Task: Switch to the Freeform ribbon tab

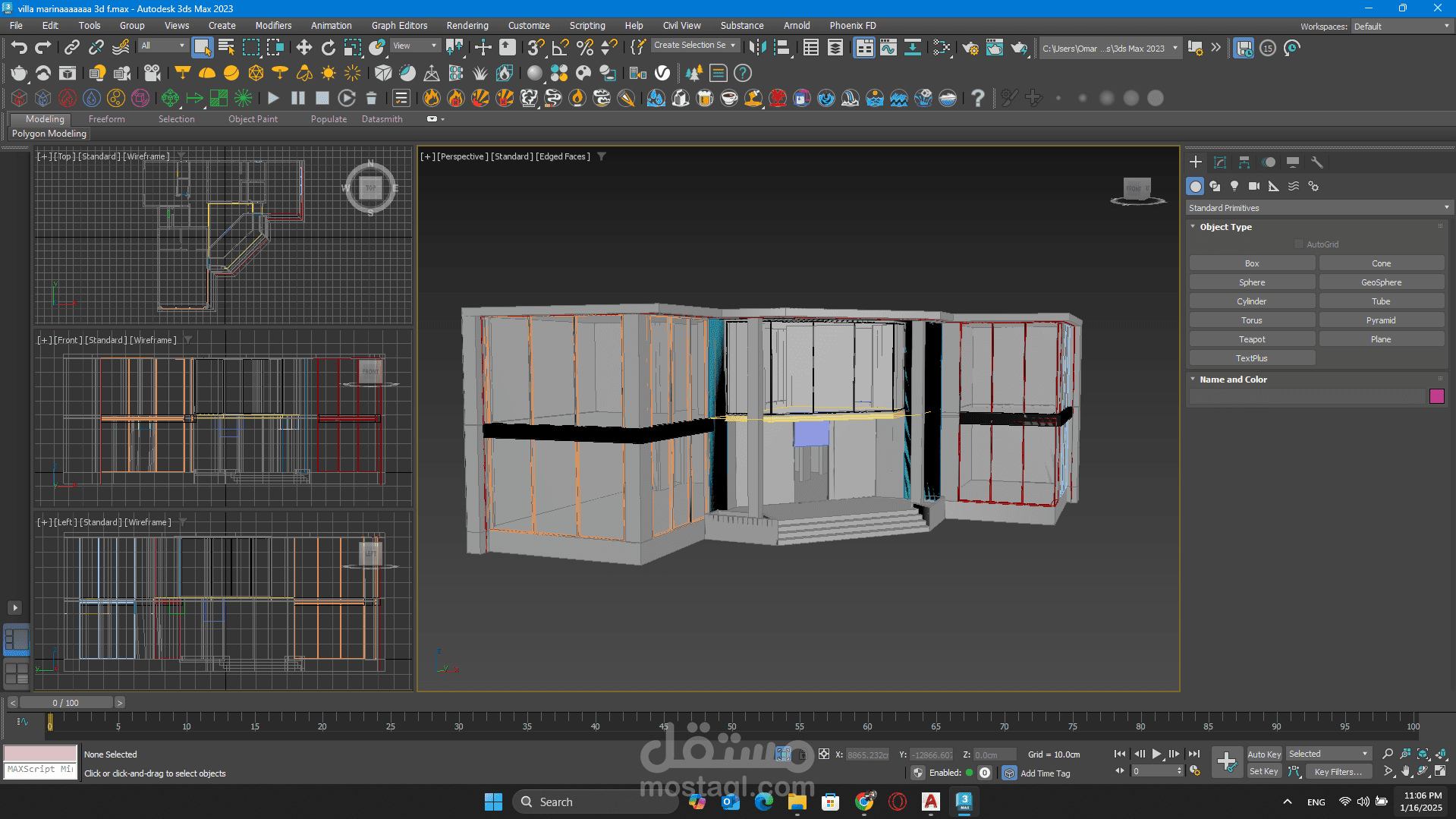Action: [x=106, y=119]
